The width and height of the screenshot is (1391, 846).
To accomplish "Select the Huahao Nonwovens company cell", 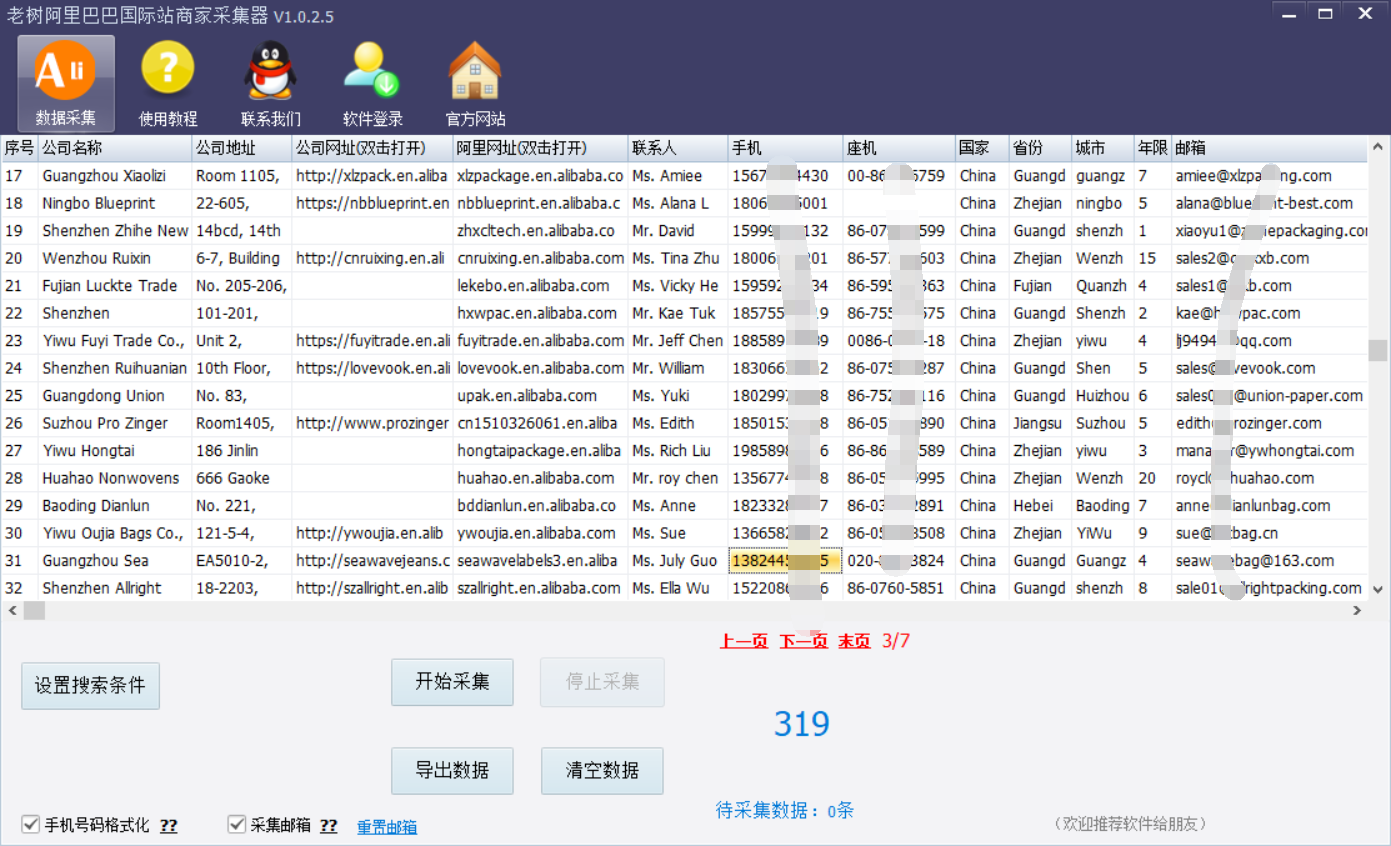I will 115,478.
